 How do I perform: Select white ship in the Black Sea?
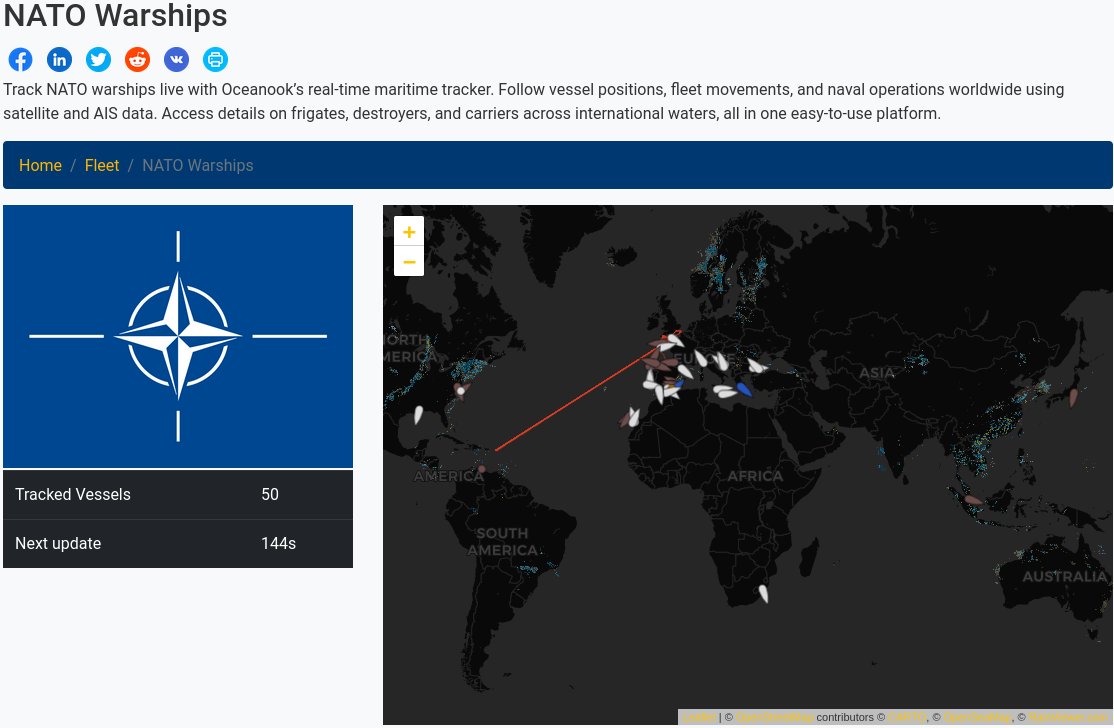tap(756, 366)
